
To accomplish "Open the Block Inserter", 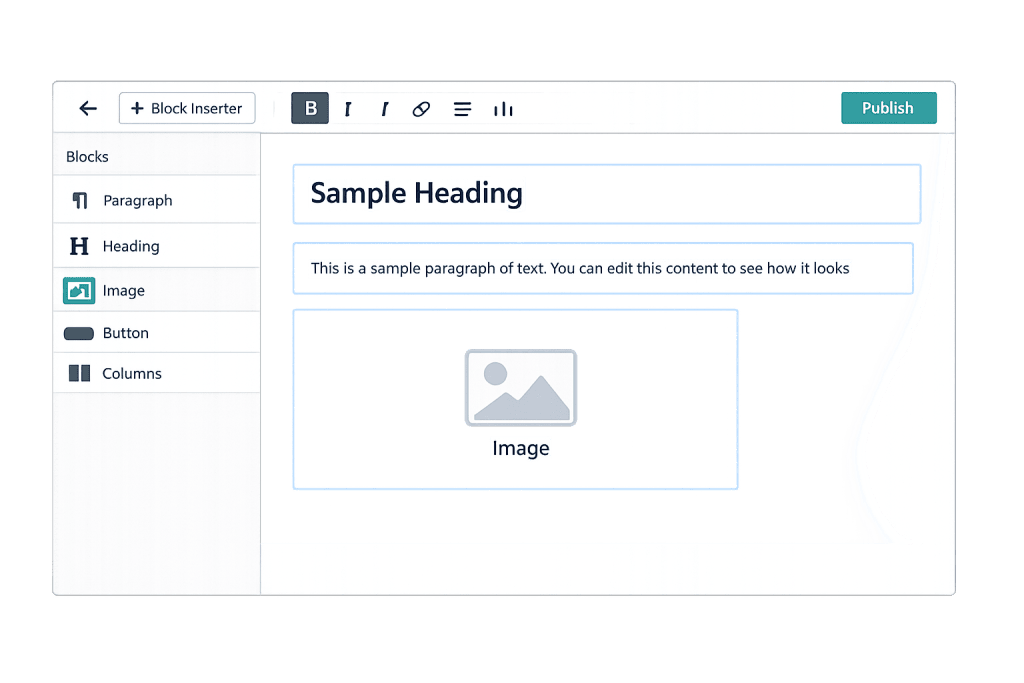I will (187, 108).
